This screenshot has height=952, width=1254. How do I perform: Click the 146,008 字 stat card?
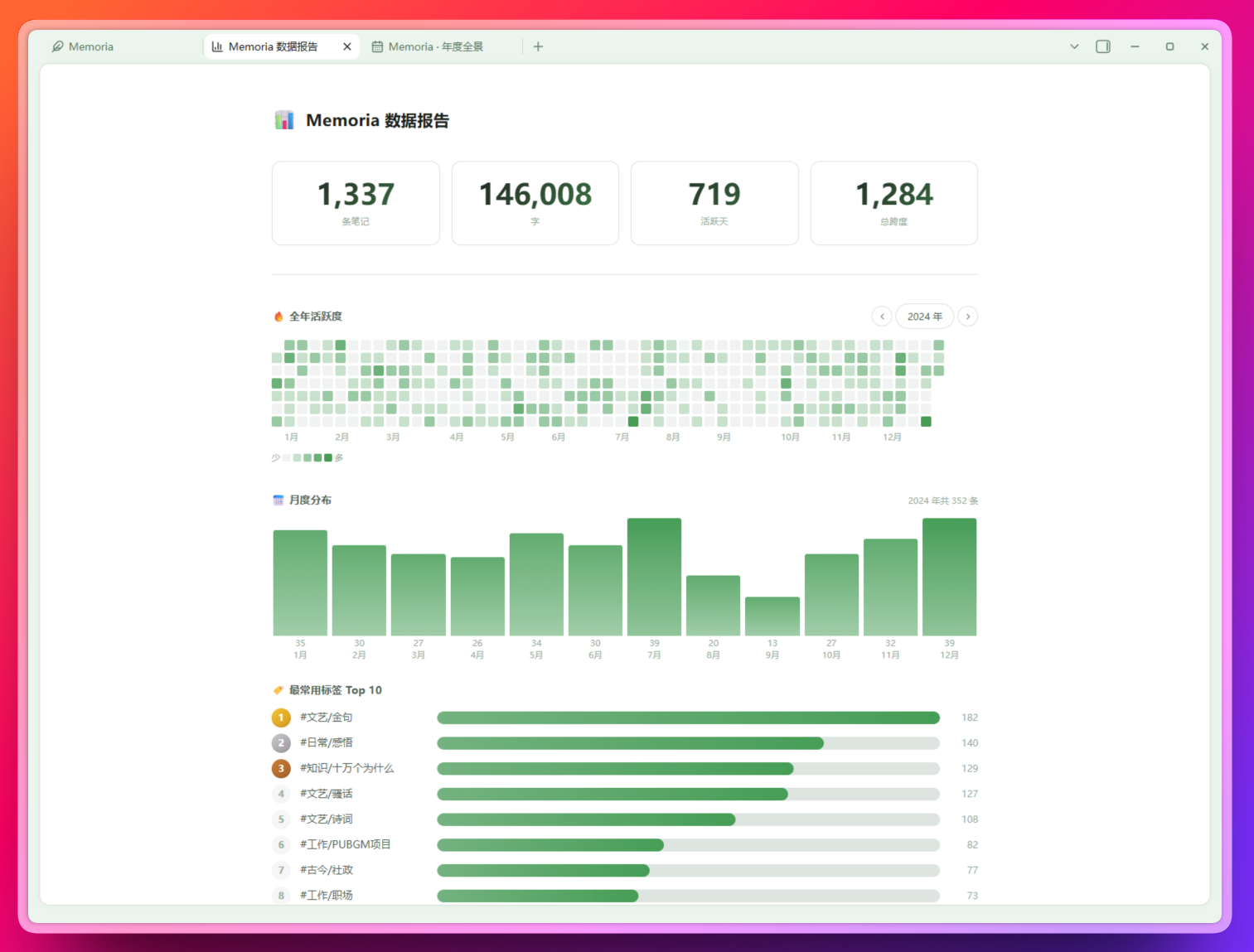click(535, 203)
